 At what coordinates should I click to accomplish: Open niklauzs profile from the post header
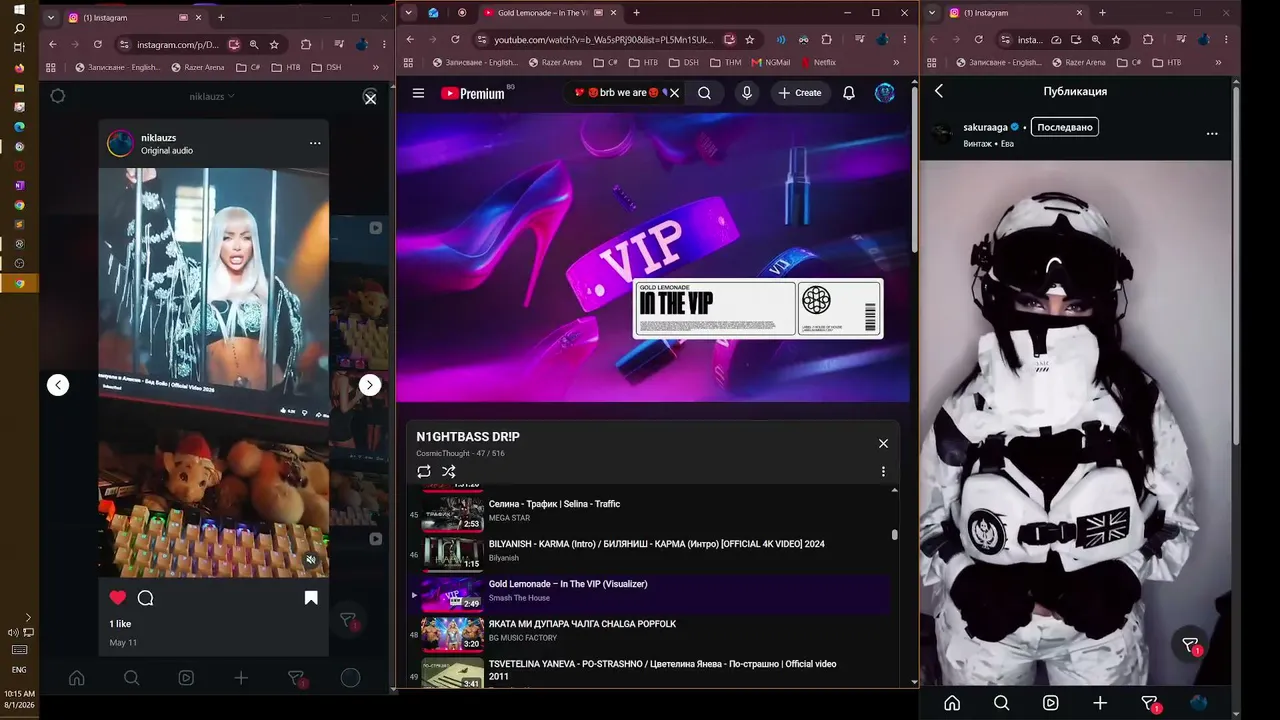point(158,137)
